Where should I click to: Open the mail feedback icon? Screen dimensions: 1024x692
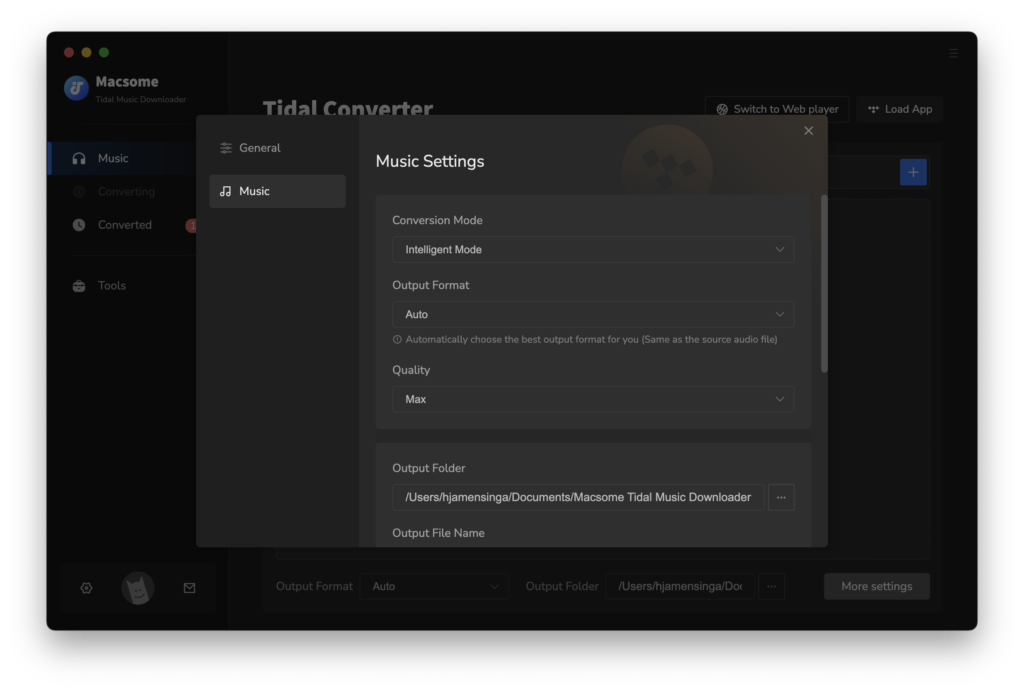pyautogui.click(x=189, y=588)
